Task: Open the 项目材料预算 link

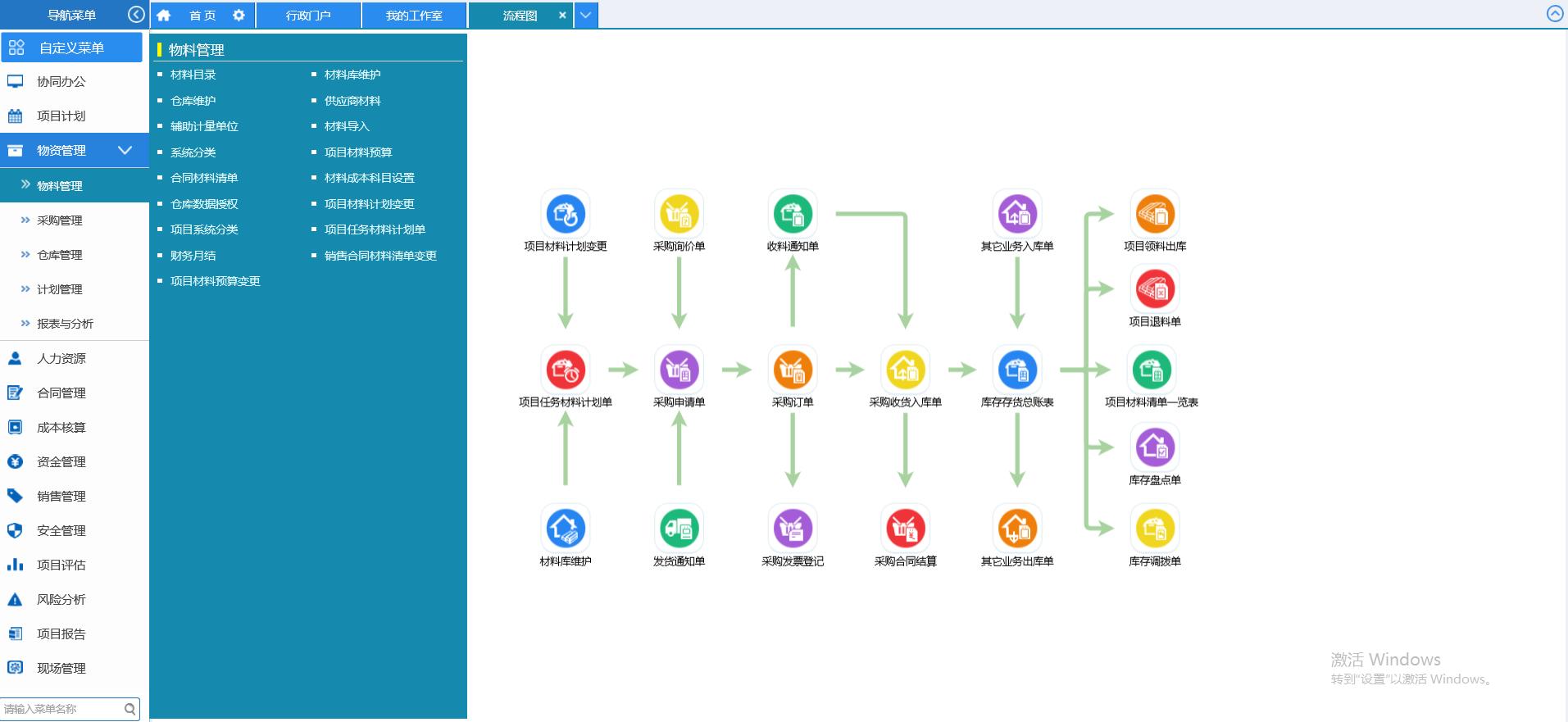Action: pyautogui.click(x=358, y=152)
